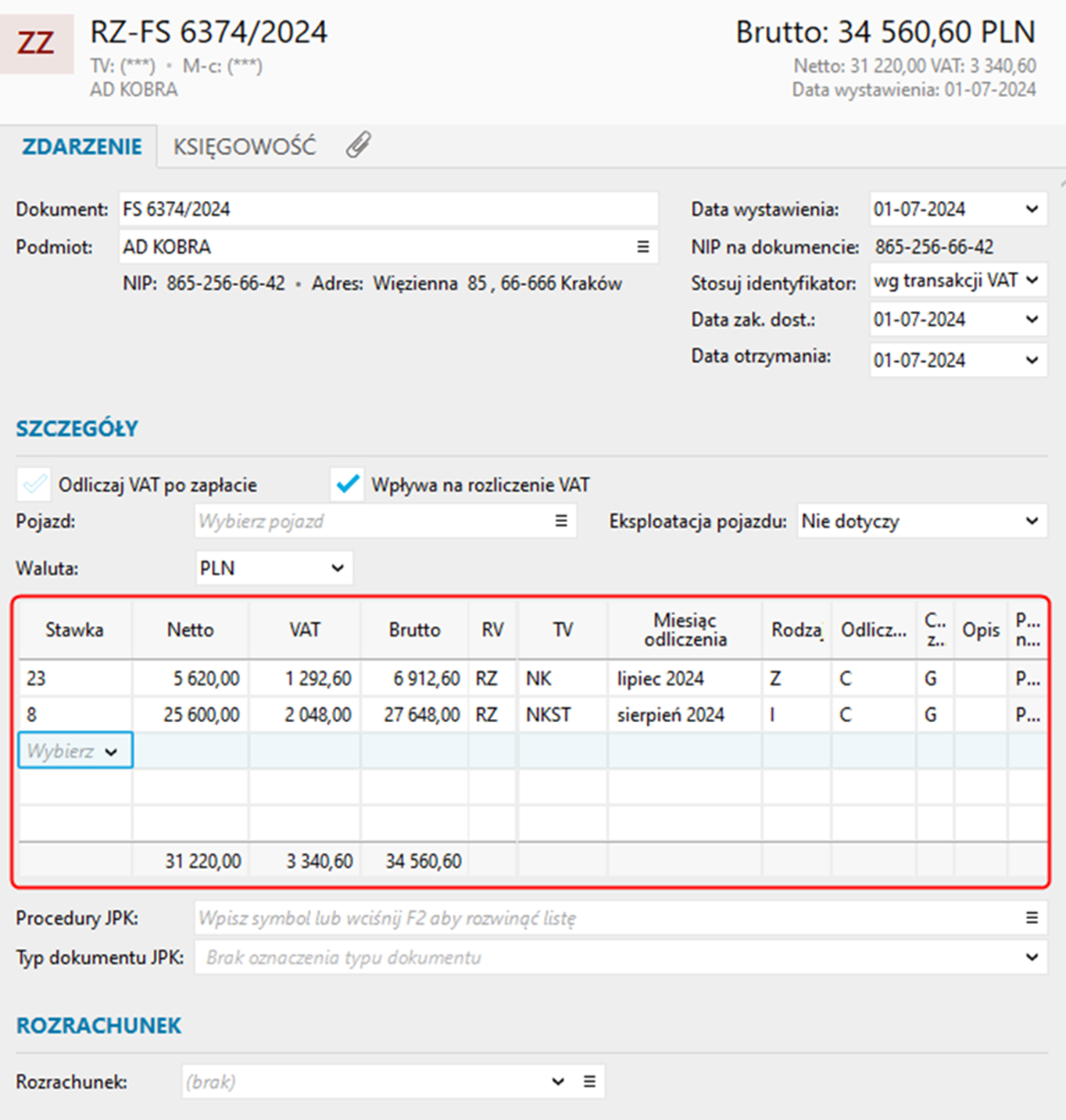Click the Miesiąc odliczenia column header
Image resolution: width=1066 pixels, height=1120 pixels.
point(685,630)
